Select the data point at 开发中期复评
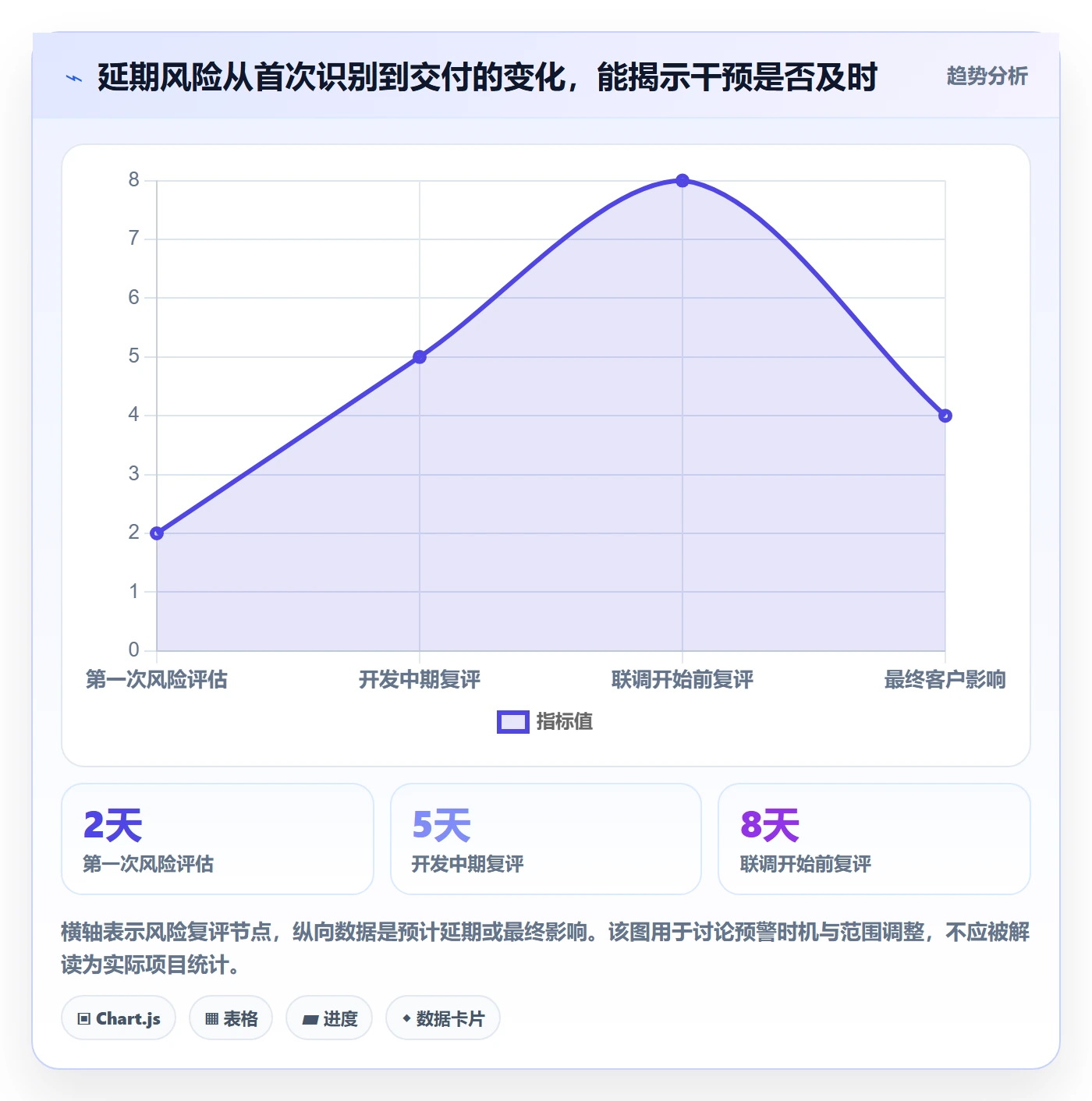The width and height of the screenshot is (1092, 1101). coord(420,357)
